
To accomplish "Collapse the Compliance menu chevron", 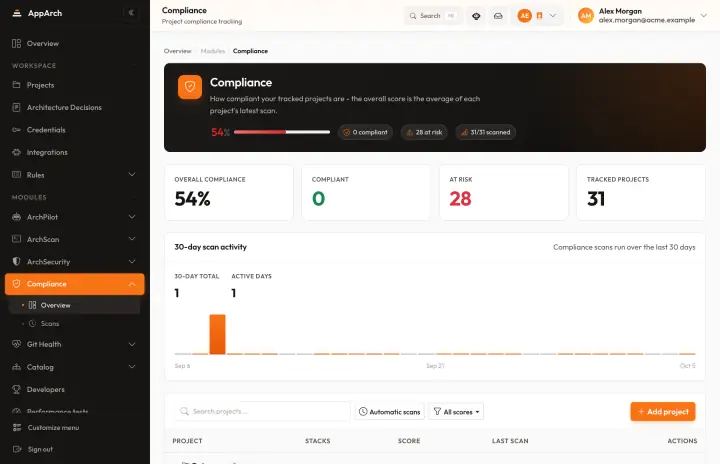I will pos(132,284).
